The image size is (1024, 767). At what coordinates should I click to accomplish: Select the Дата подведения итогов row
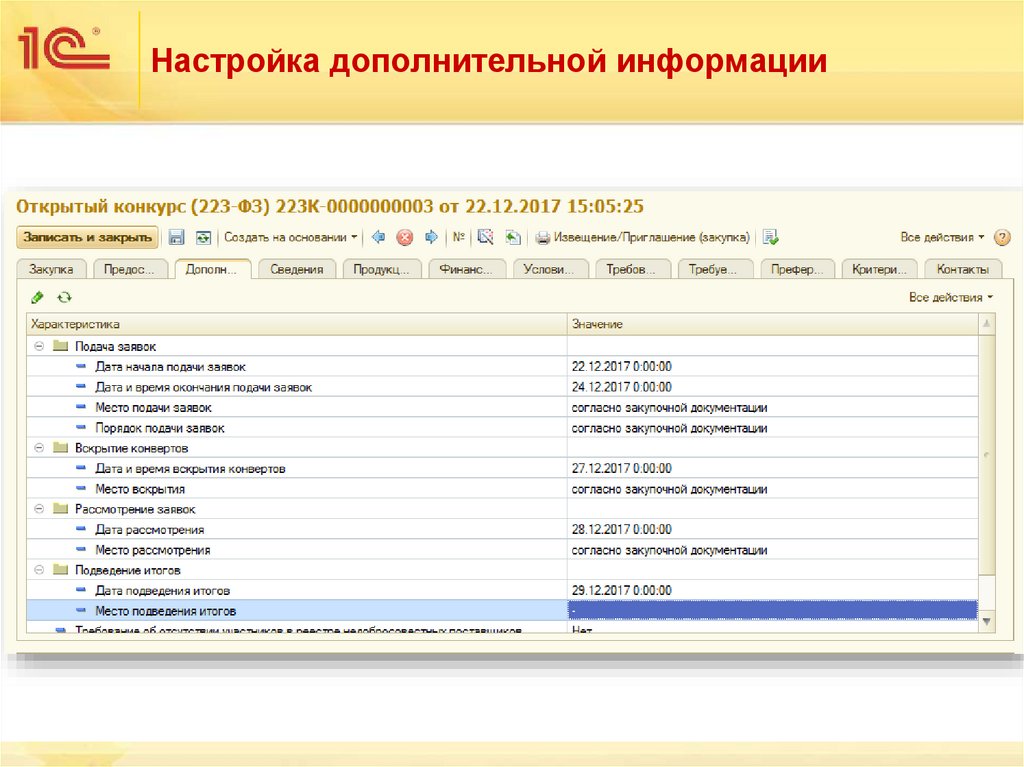pos(160,589)
